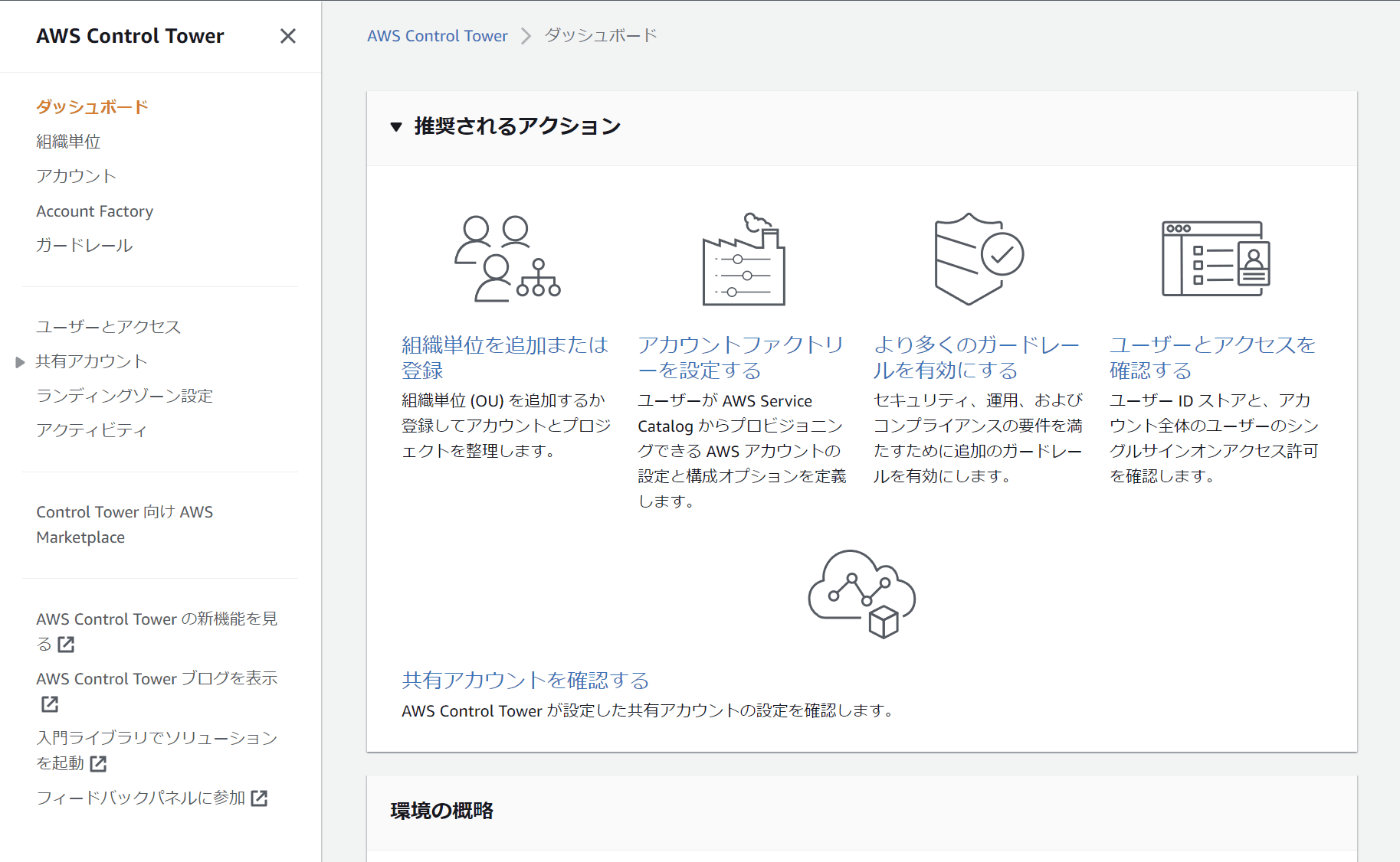
Task: Open ランディングゾーン設定 in the sidebar
Action: [124, 396]
